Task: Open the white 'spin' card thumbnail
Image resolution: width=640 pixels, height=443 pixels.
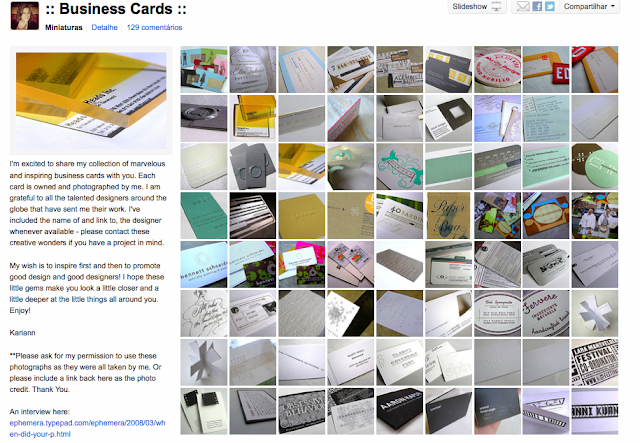Action: [x=448, y=362]
